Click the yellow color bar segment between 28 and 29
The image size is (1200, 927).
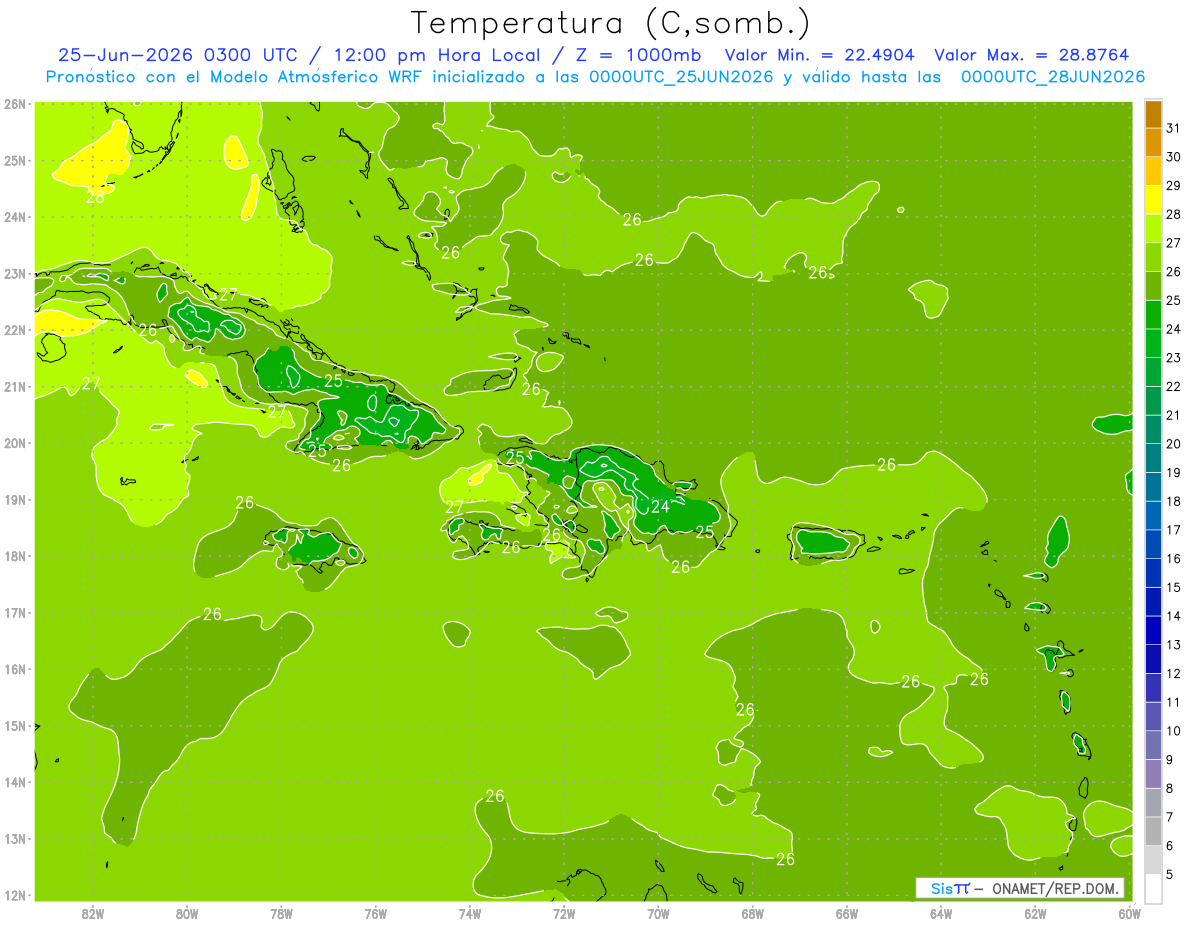[1153, 200]
